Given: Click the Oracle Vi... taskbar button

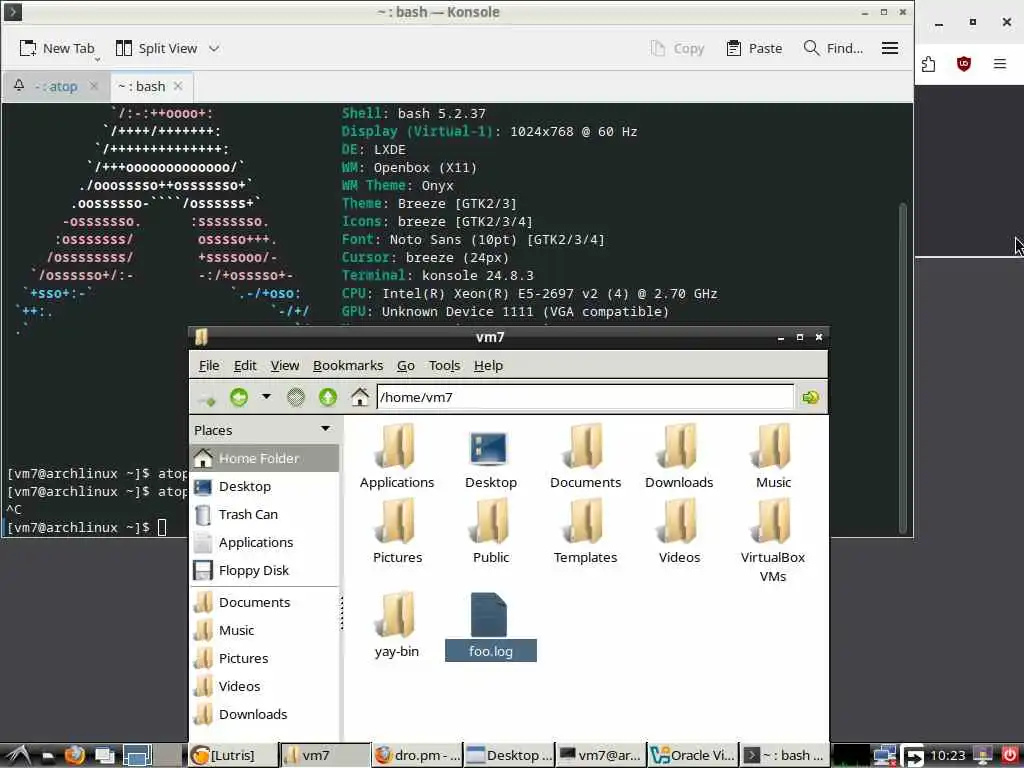Looking at the screenshot, I should point(693,756).
